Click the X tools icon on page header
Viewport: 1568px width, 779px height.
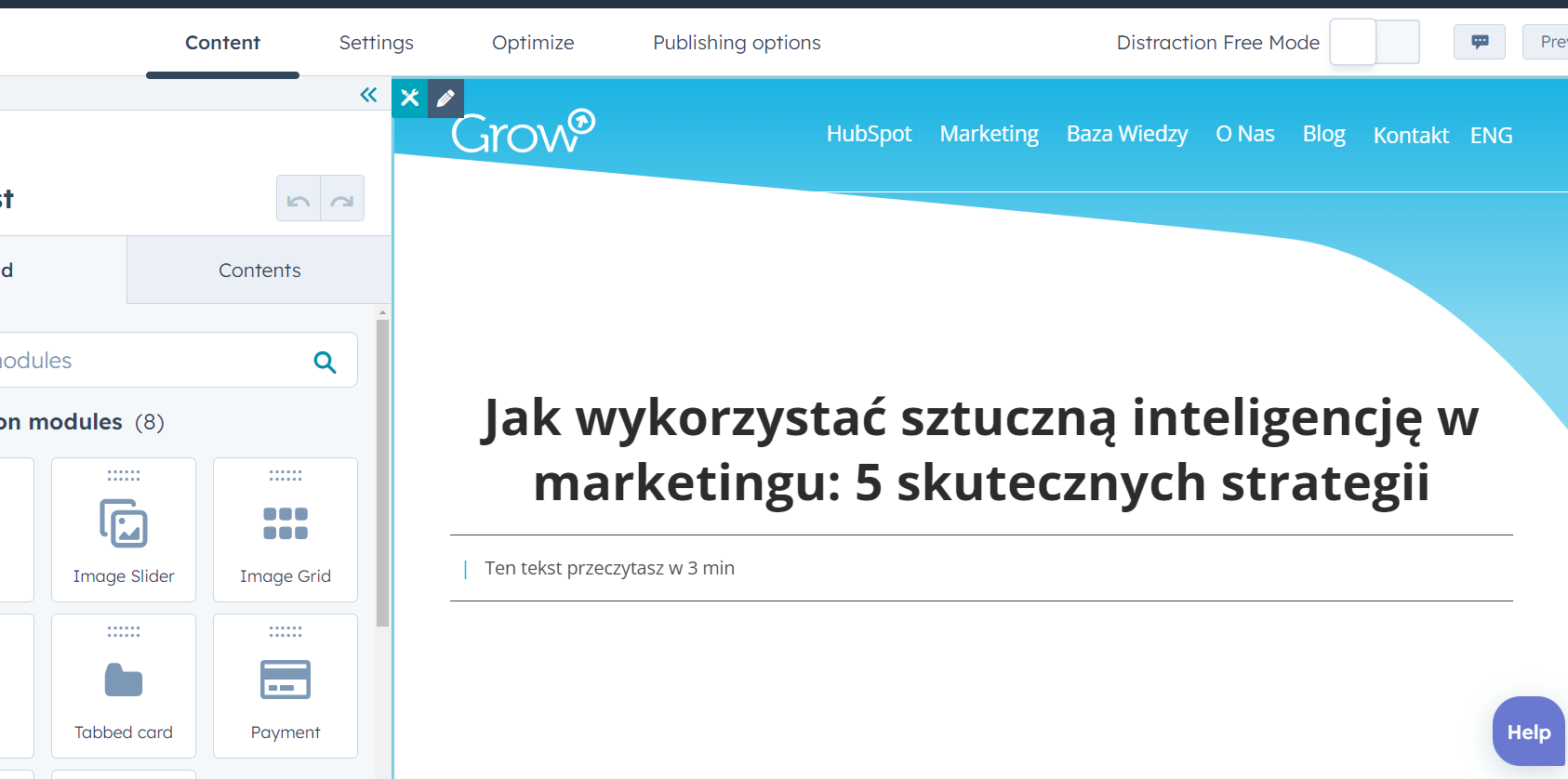coord(410,98)
